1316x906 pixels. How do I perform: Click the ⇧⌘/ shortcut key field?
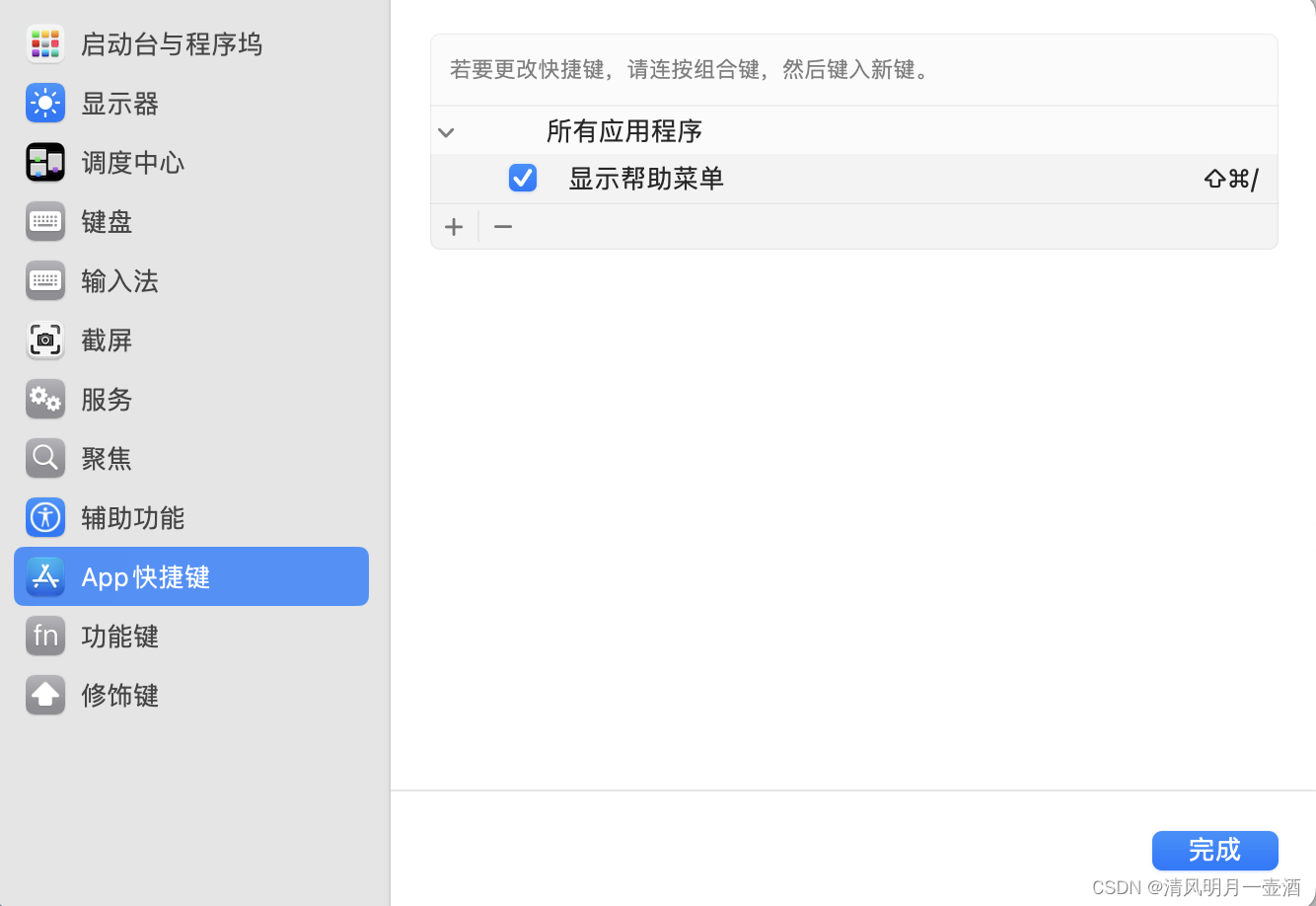tap(1231, 179)
